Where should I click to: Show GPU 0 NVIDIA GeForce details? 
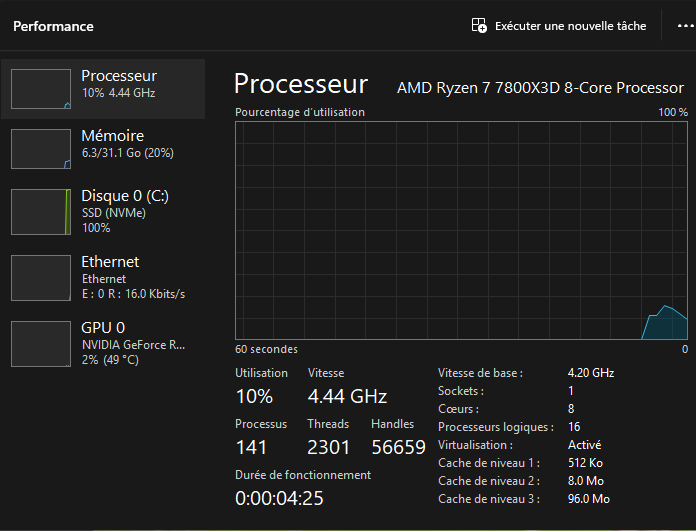click(103, 344)
